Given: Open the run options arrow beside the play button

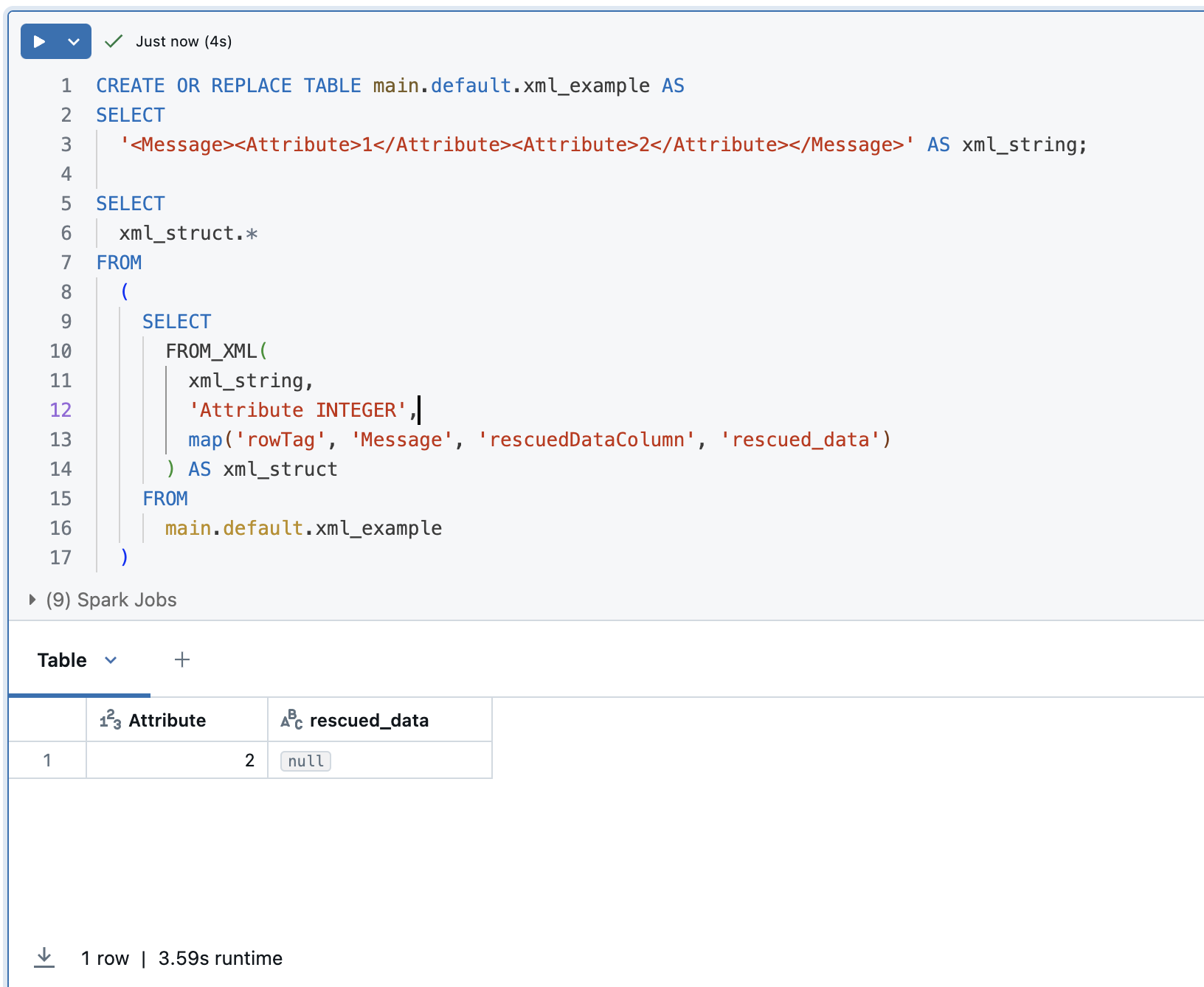Looking at the screenshot, I should point(72,41).
